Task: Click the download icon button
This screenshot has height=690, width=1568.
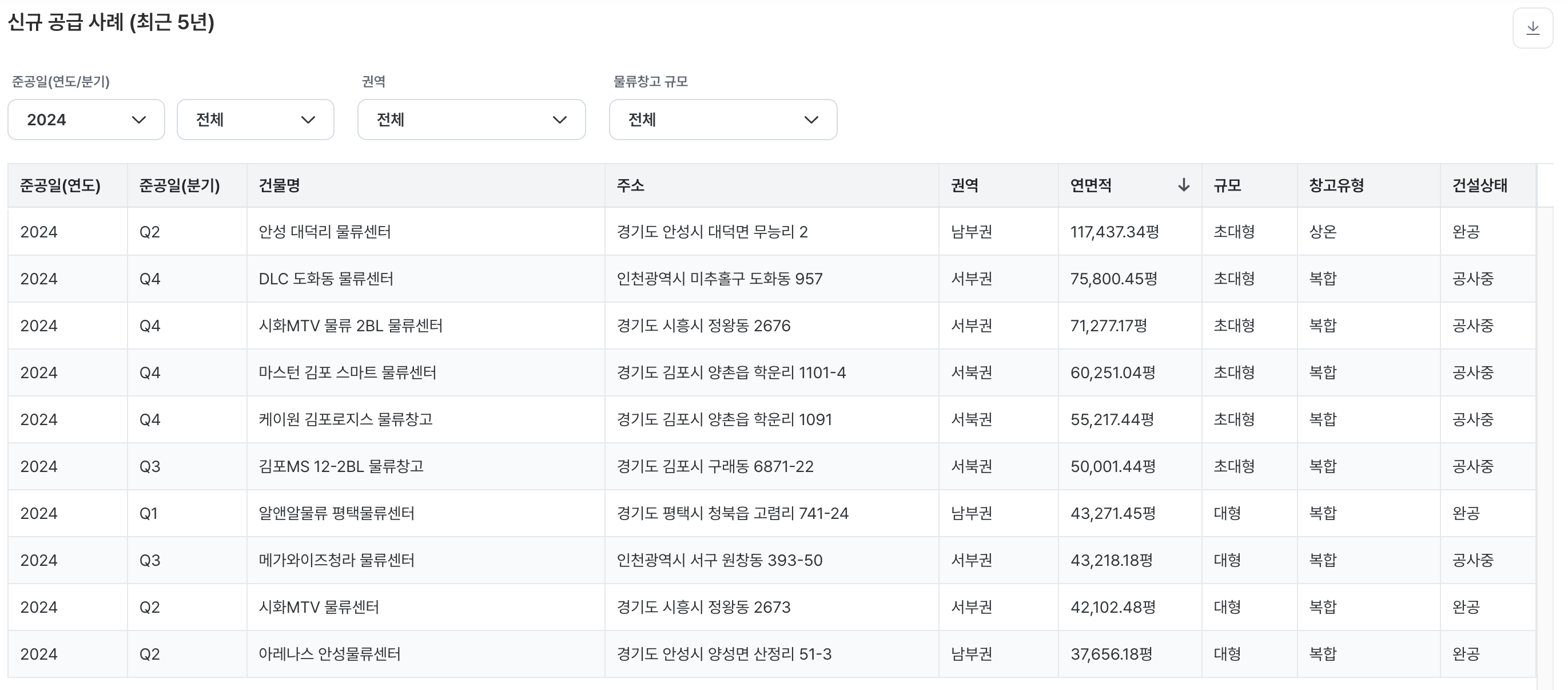Action: [x=1532, y=29]
